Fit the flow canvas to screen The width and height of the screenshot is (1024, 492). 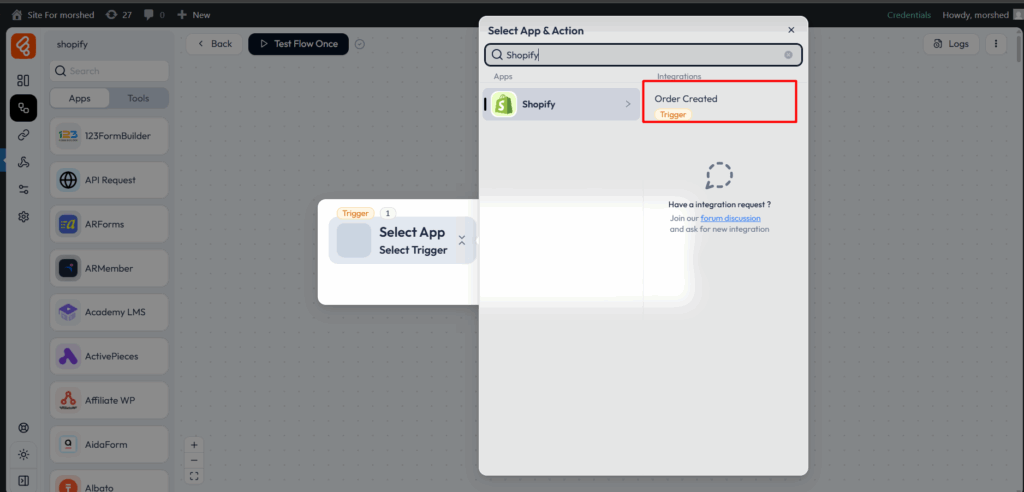click(194, 476)
